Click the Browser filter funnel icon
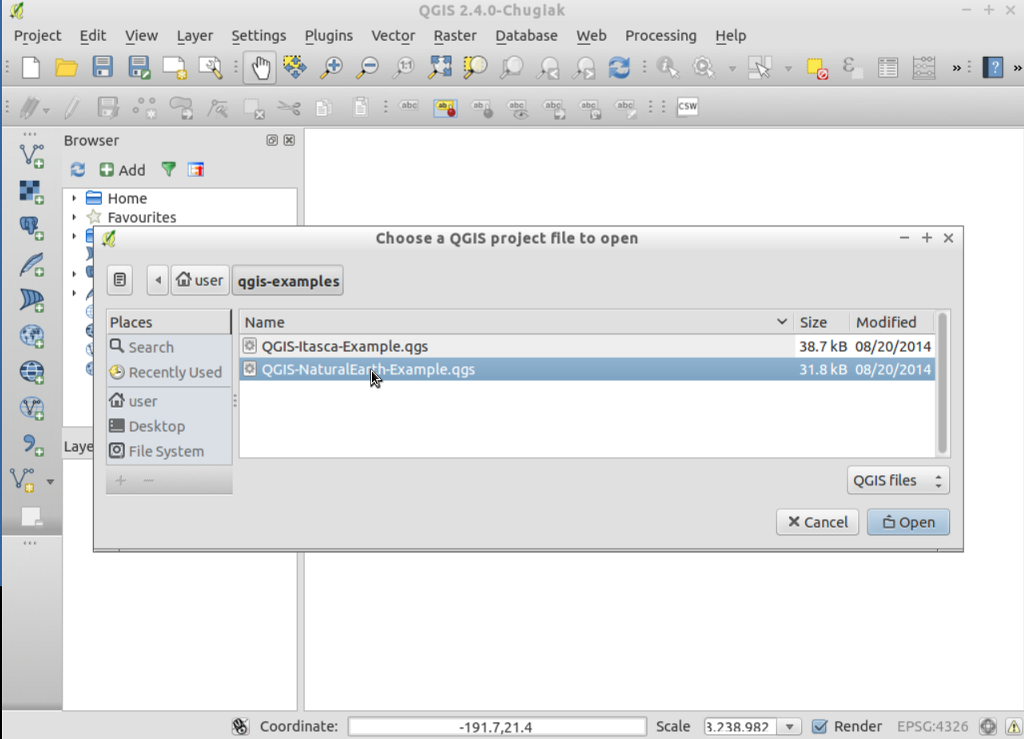Image resolution: width=1024 pixels, height=739 pixels. tap(168, 170)
